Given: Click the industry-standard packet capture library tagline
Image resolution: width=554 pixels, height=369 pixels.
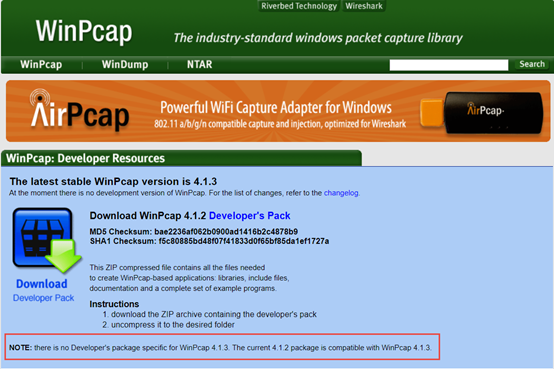Looking at the screenshot, I should pos(318,38).
